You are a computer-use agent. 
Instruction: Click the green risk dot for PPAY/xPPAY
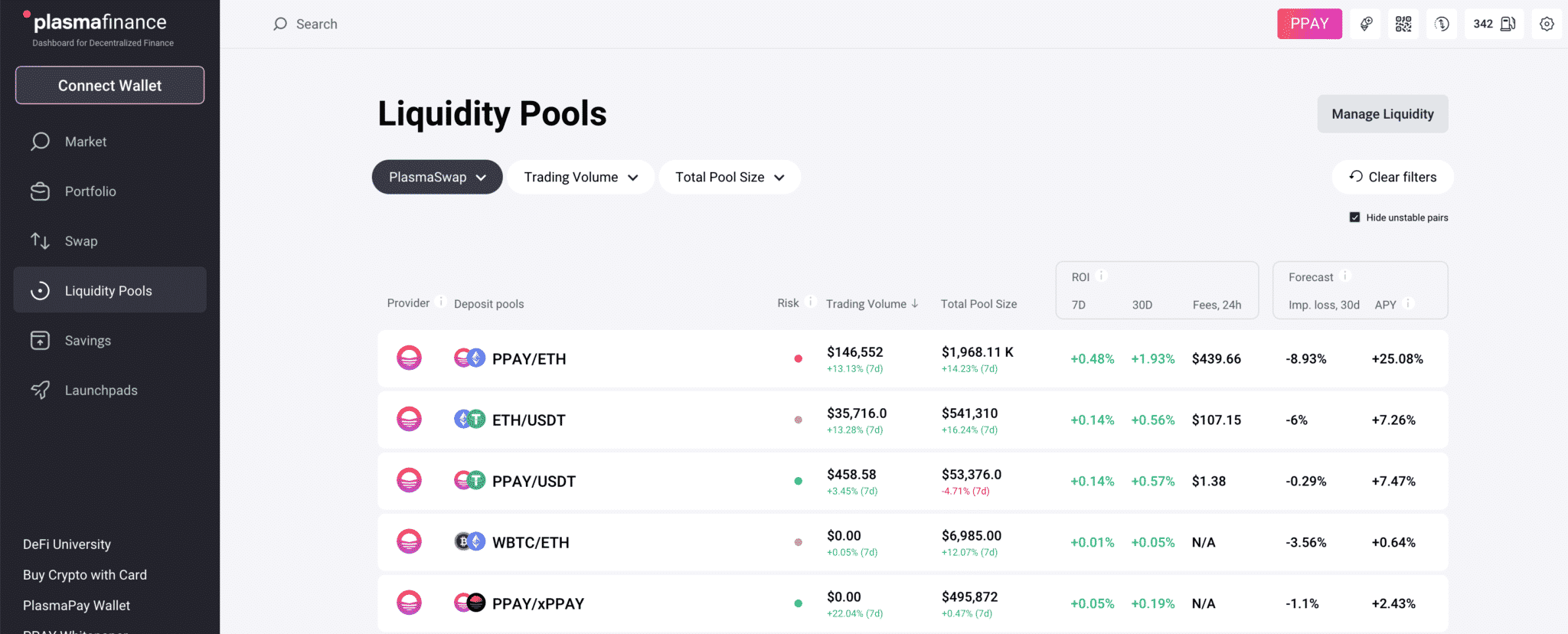(798, 603)
